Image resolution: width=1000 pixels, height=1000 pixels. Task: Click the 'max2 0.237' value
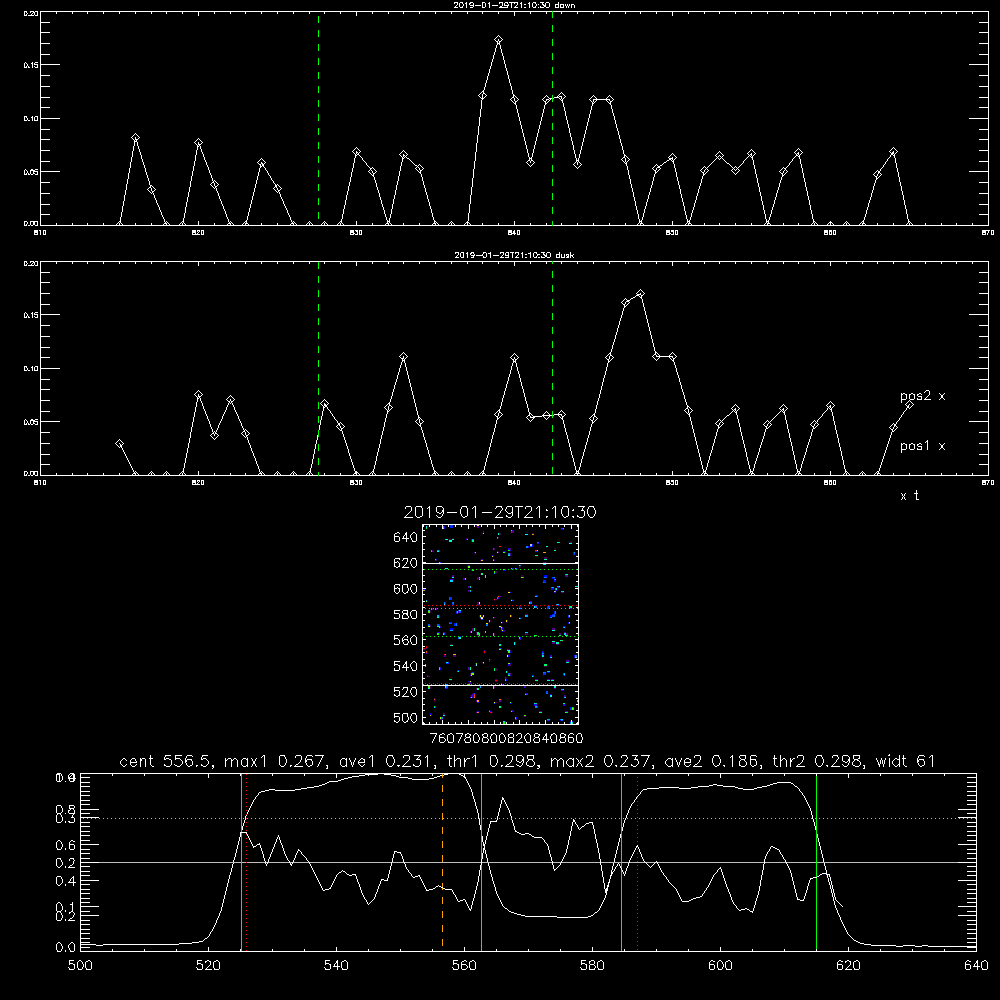(600, 761)
